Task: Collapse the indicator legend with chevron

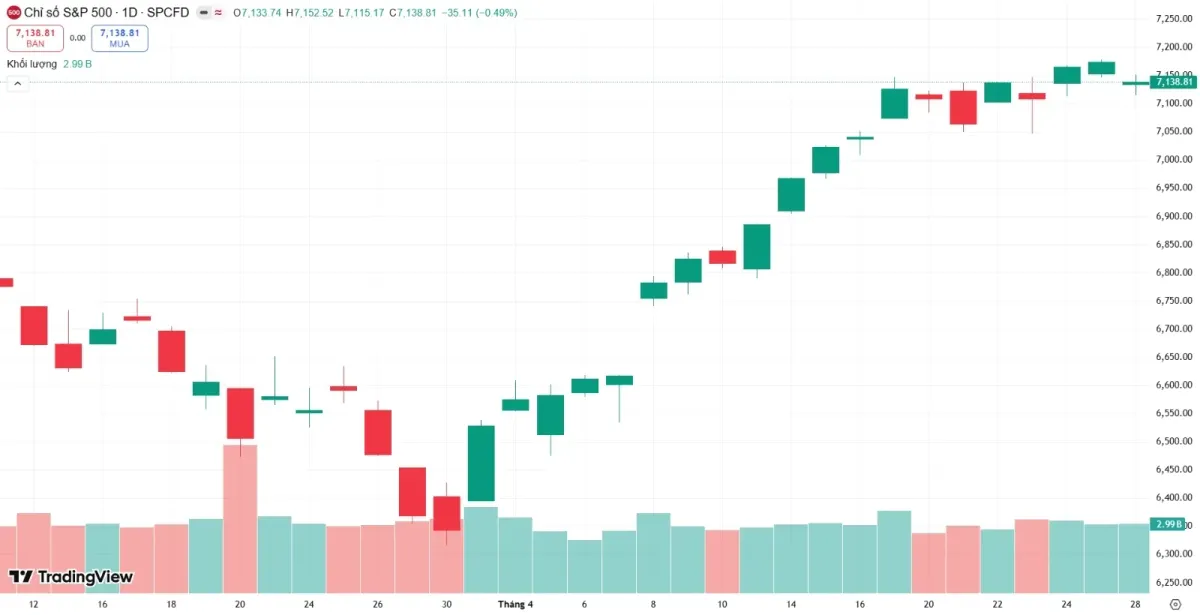Action: (17, 84)
